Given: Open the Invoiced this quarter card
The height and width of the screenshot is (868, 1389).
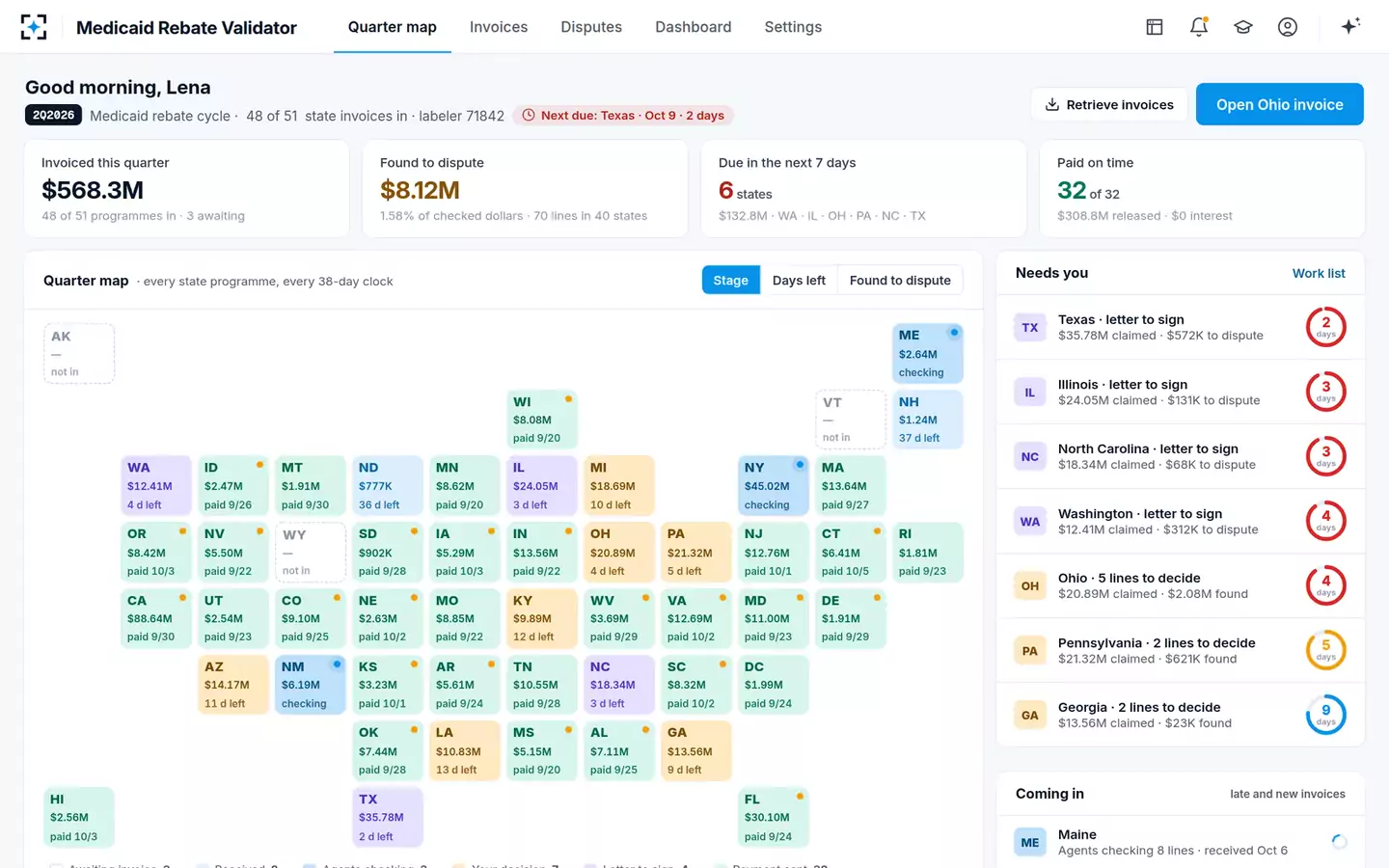Looking at the screenshot, I should tap(186, 189).
